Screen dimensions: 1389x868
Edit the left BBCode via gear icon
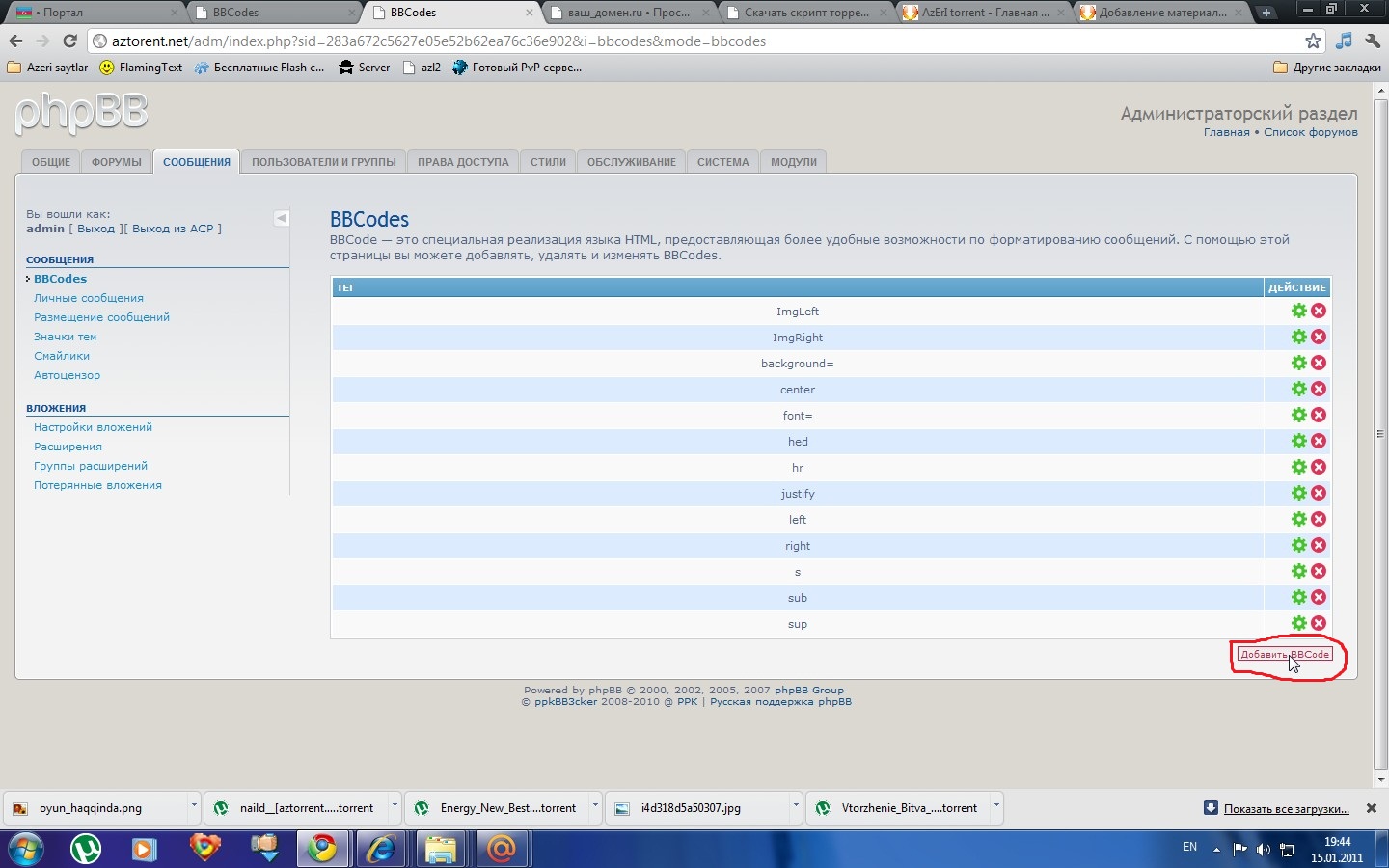[1299, 519]
